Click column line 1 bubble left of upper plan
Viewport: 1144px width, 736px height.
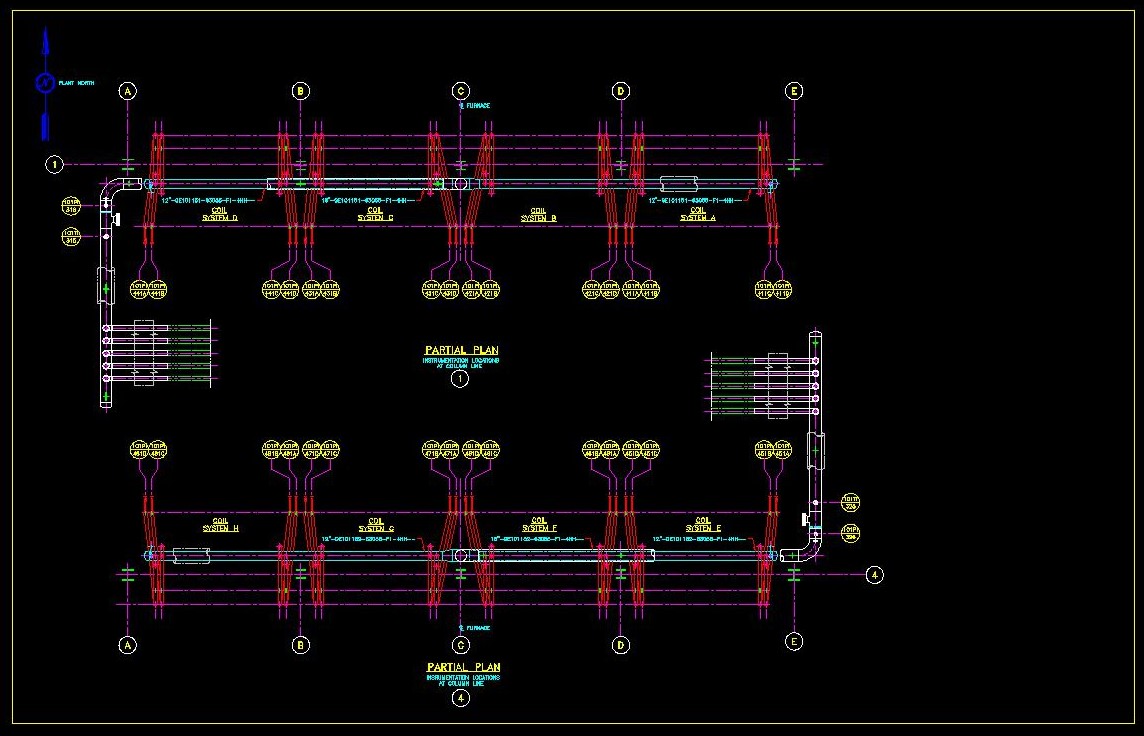pyautogui.click(x=56, y=164)
